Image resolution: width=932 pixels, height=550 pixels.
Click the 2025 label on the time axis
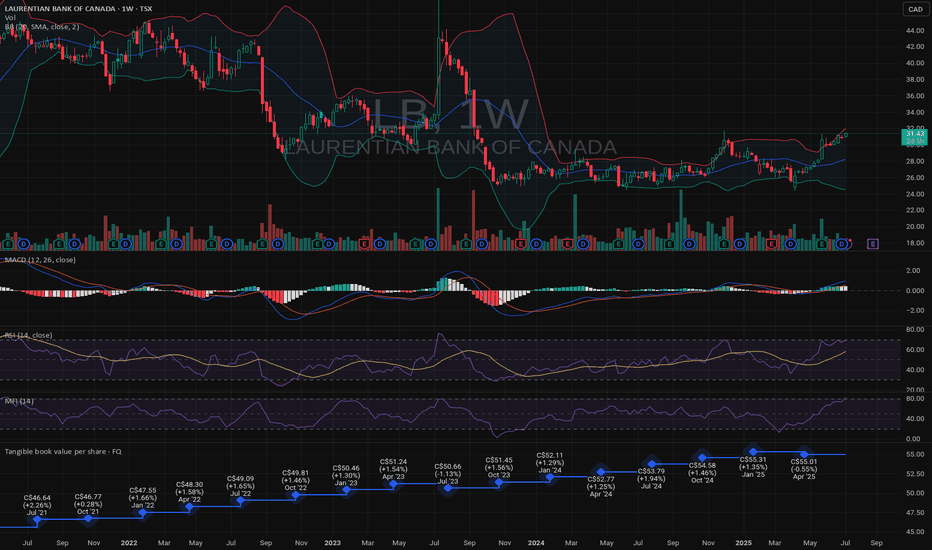click(744, 543)
